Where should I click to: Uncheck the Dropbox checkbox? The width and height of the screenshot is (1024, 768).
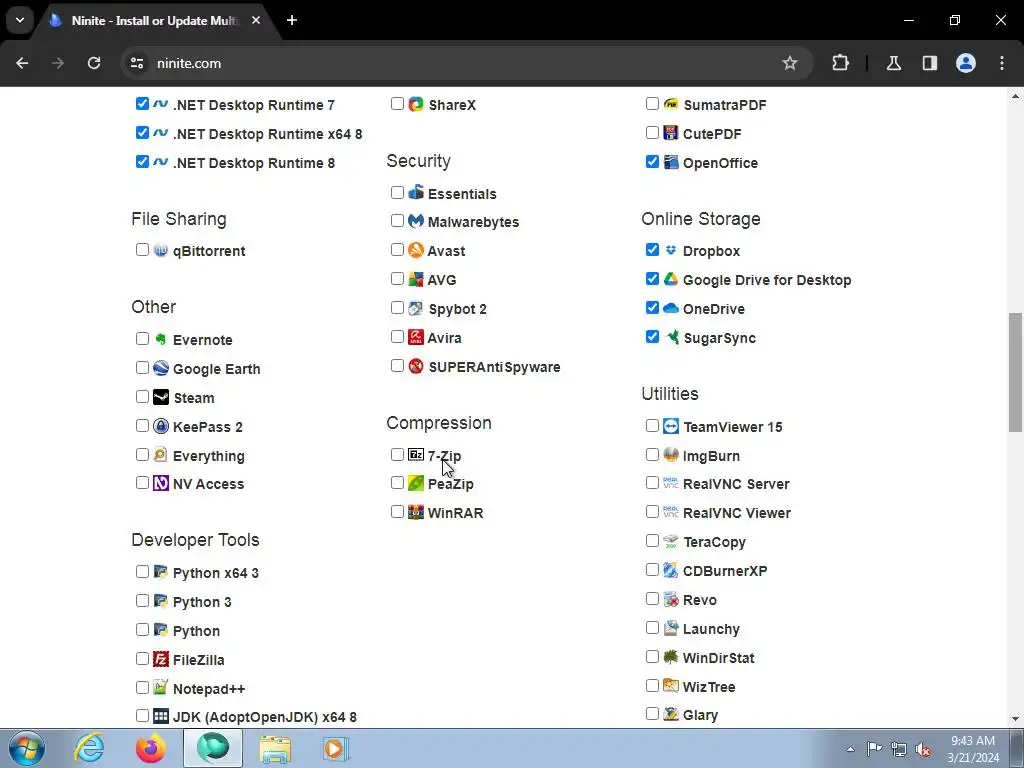[x=652, y=249]
